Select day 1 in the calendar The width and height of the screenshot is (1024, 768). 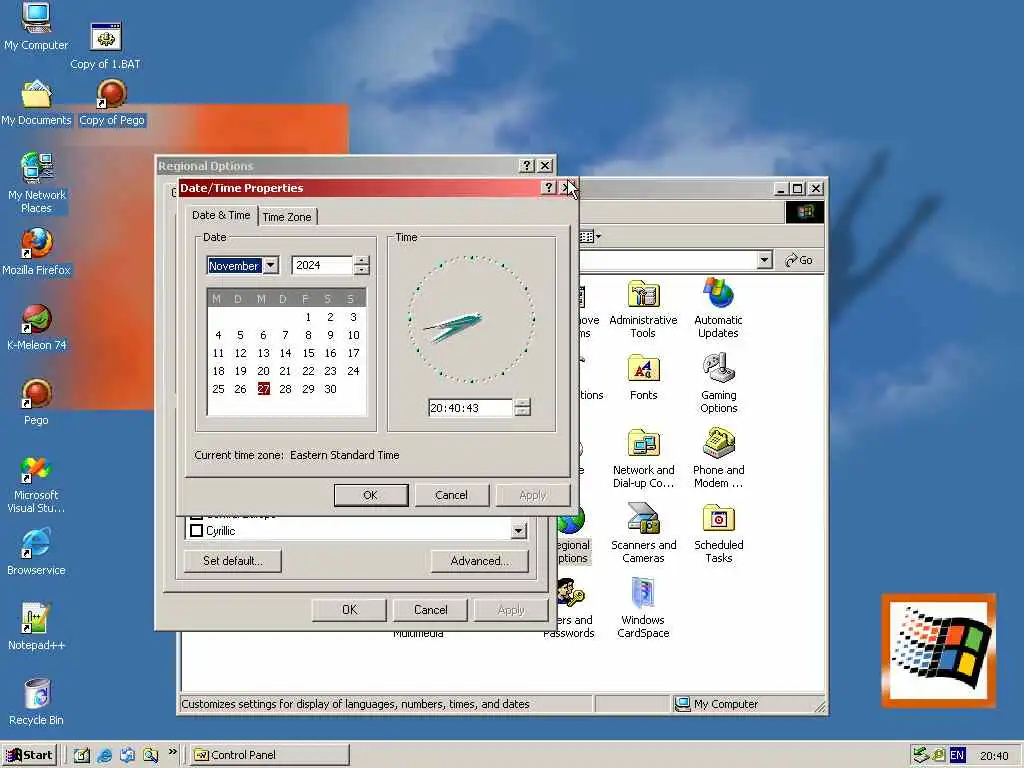[x=308, y=317]
